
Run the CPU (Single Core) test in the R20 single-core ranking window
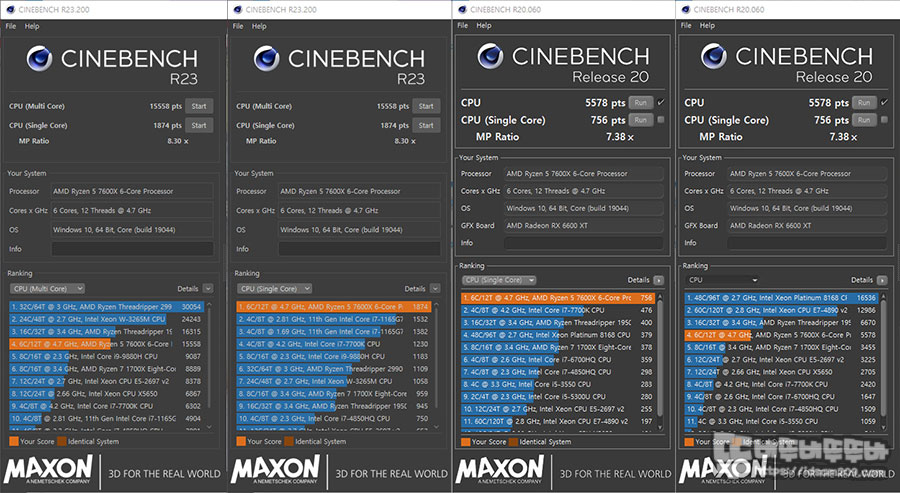(641, 120)
